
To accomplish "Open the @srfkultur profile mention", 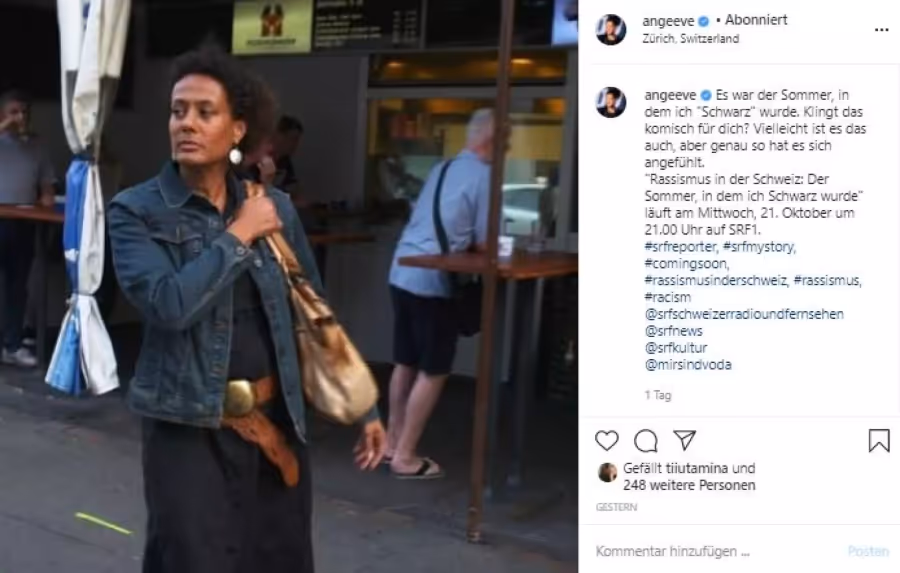I will [676, 348].
